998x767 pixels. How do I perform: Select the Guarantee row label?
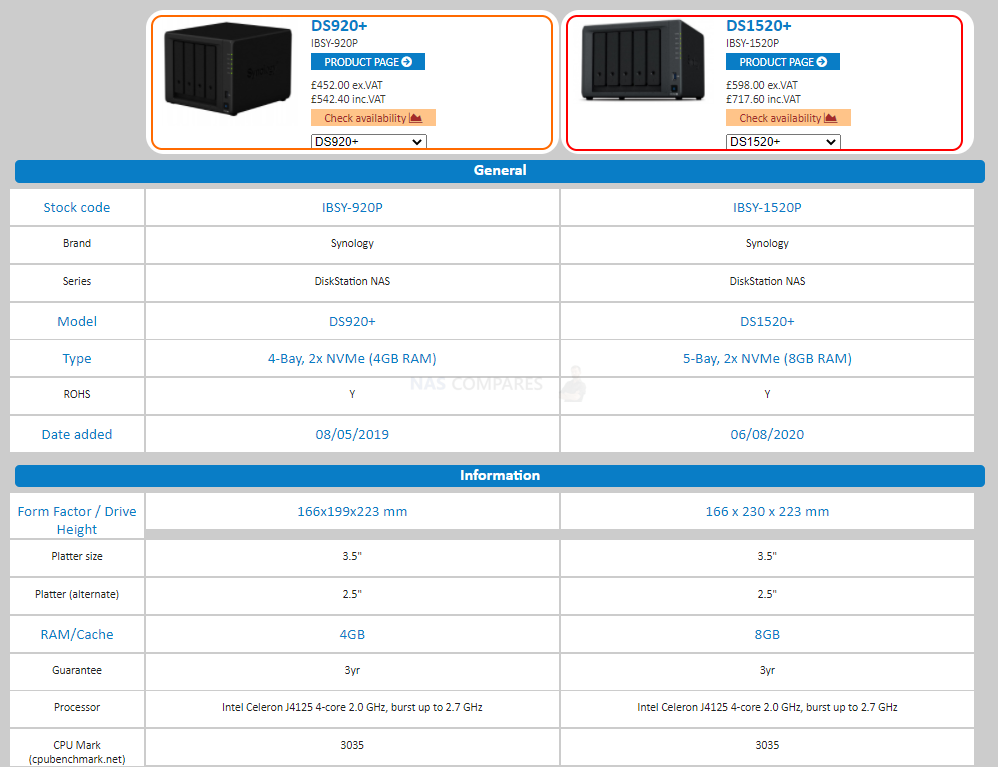coord(77,670)
